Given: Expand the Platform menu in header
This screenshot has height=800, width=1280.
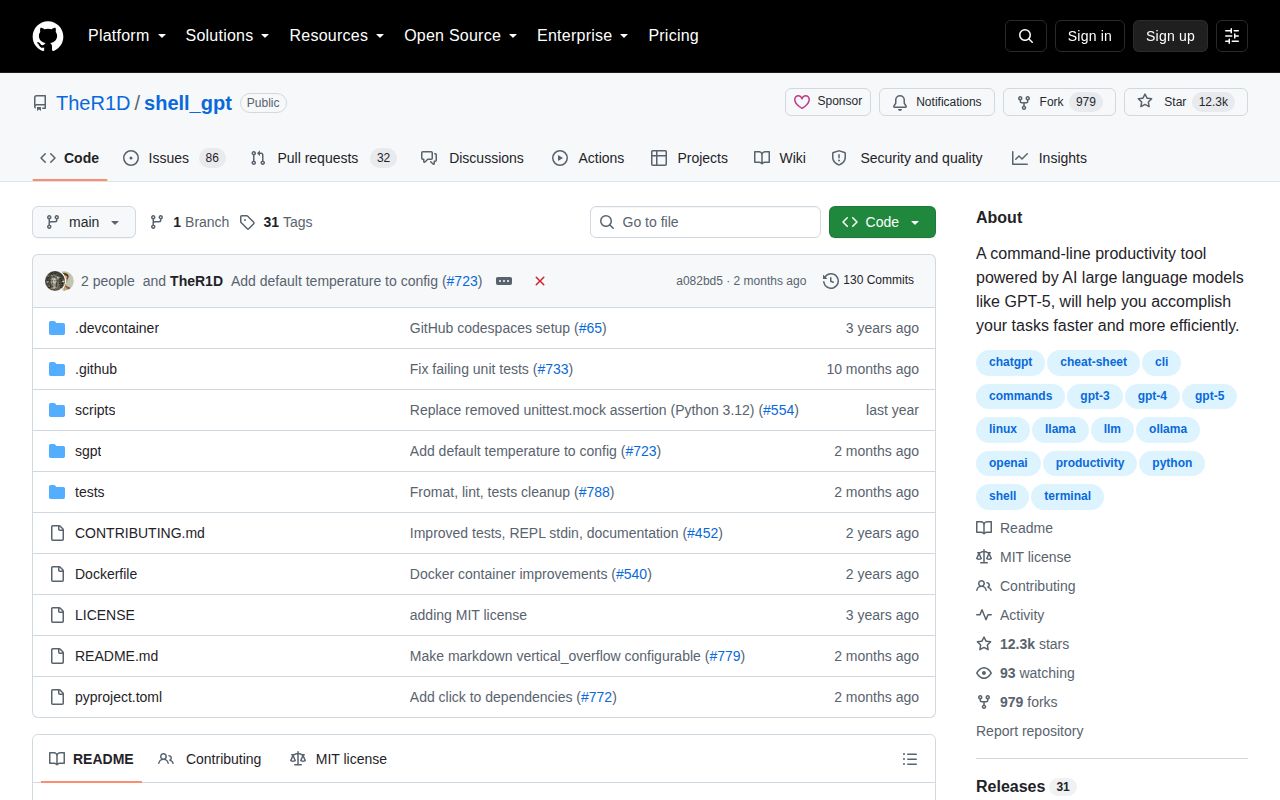Looking at the screenshot, I should tap(129, 36).
